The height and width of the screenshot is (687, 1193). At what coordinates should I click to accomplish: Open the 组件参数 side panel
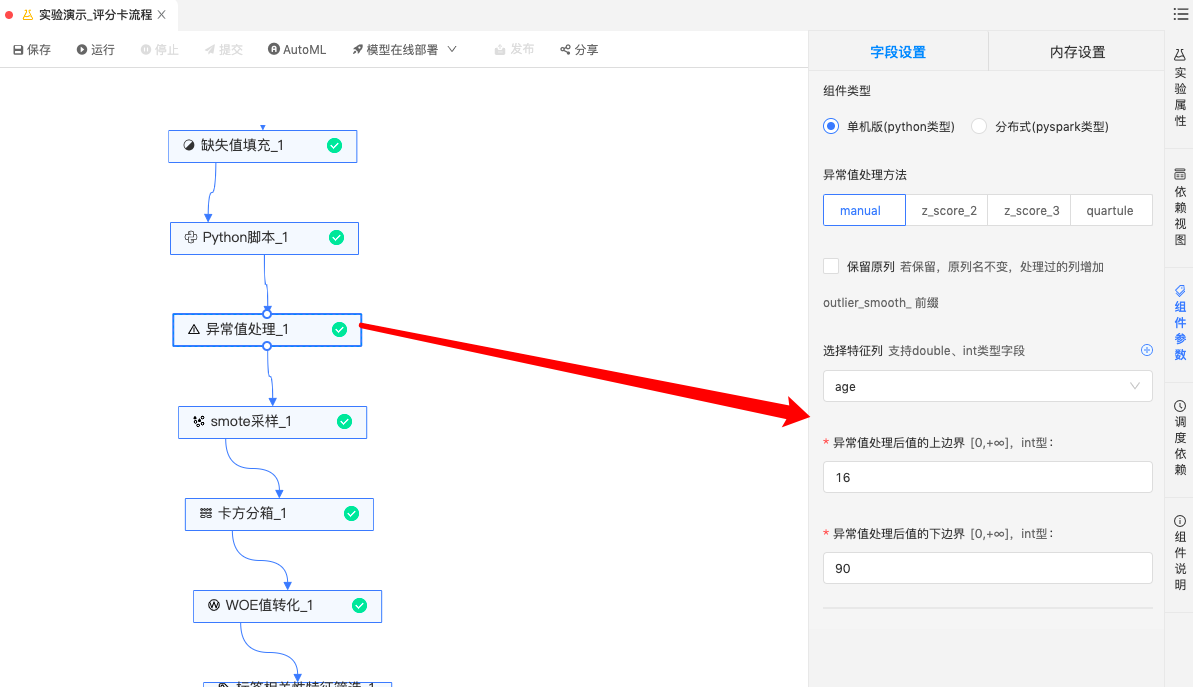click(x=1179, y=323)
